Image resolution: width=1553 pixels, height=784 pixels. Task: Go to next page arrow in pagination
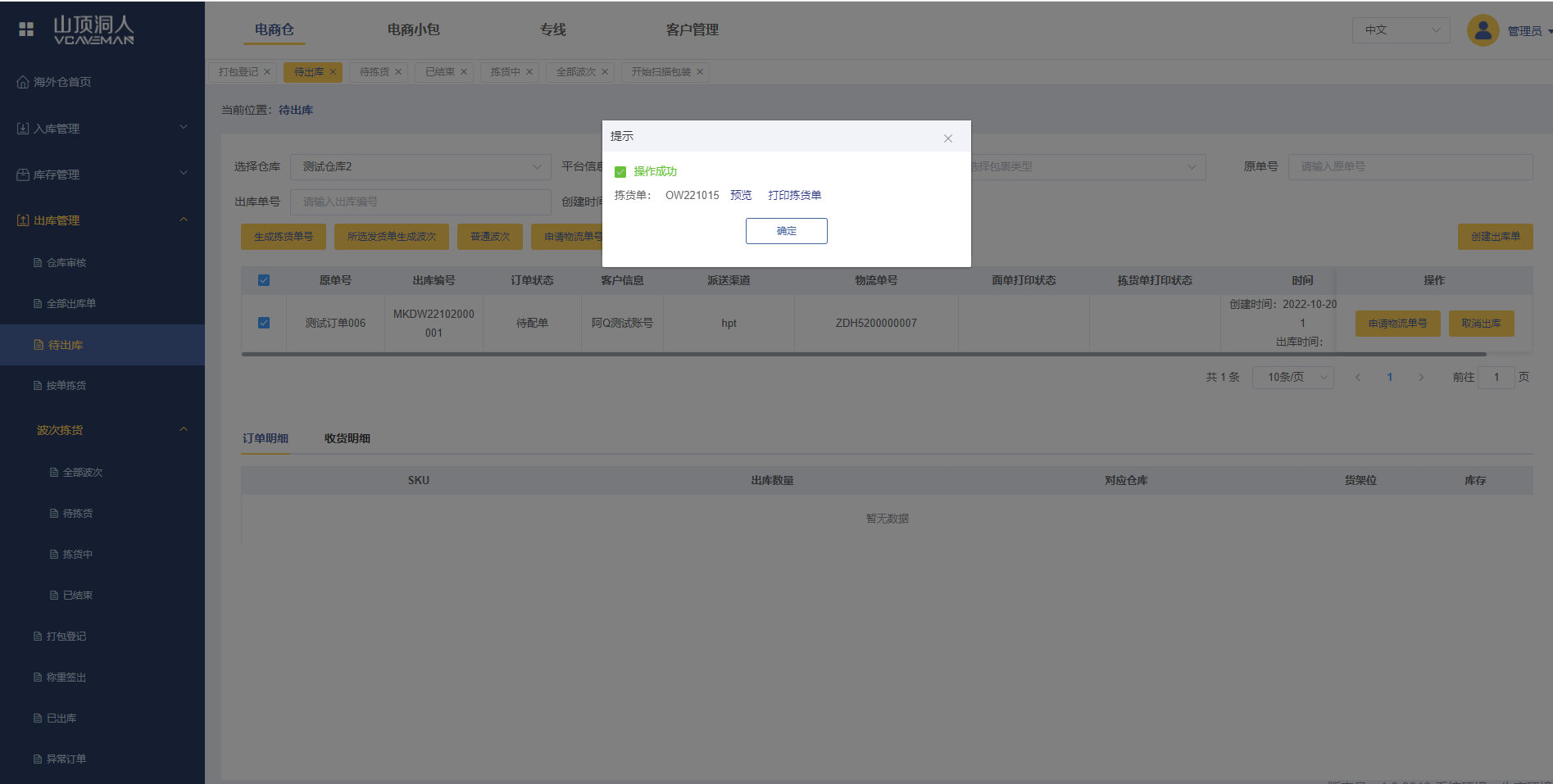click(x=1421, y=378)
